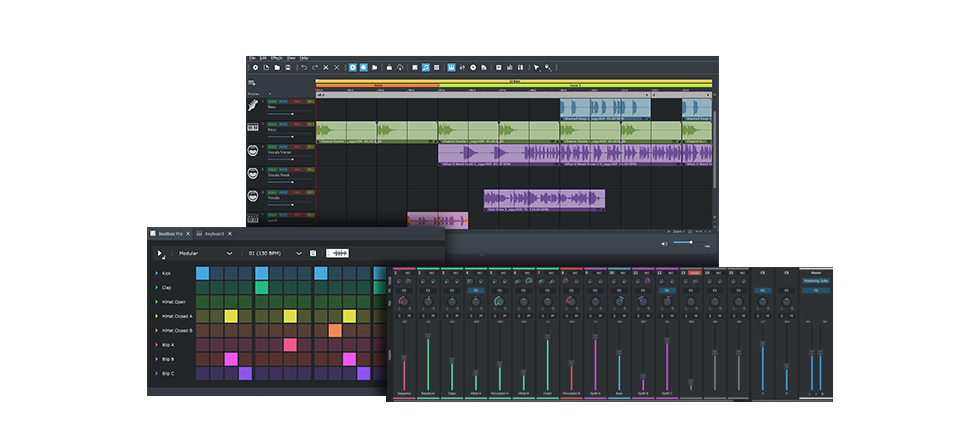This screenshot has width=967, height=439.
Task: Preview the Blip C sound via its triangle
Action: 156,374
